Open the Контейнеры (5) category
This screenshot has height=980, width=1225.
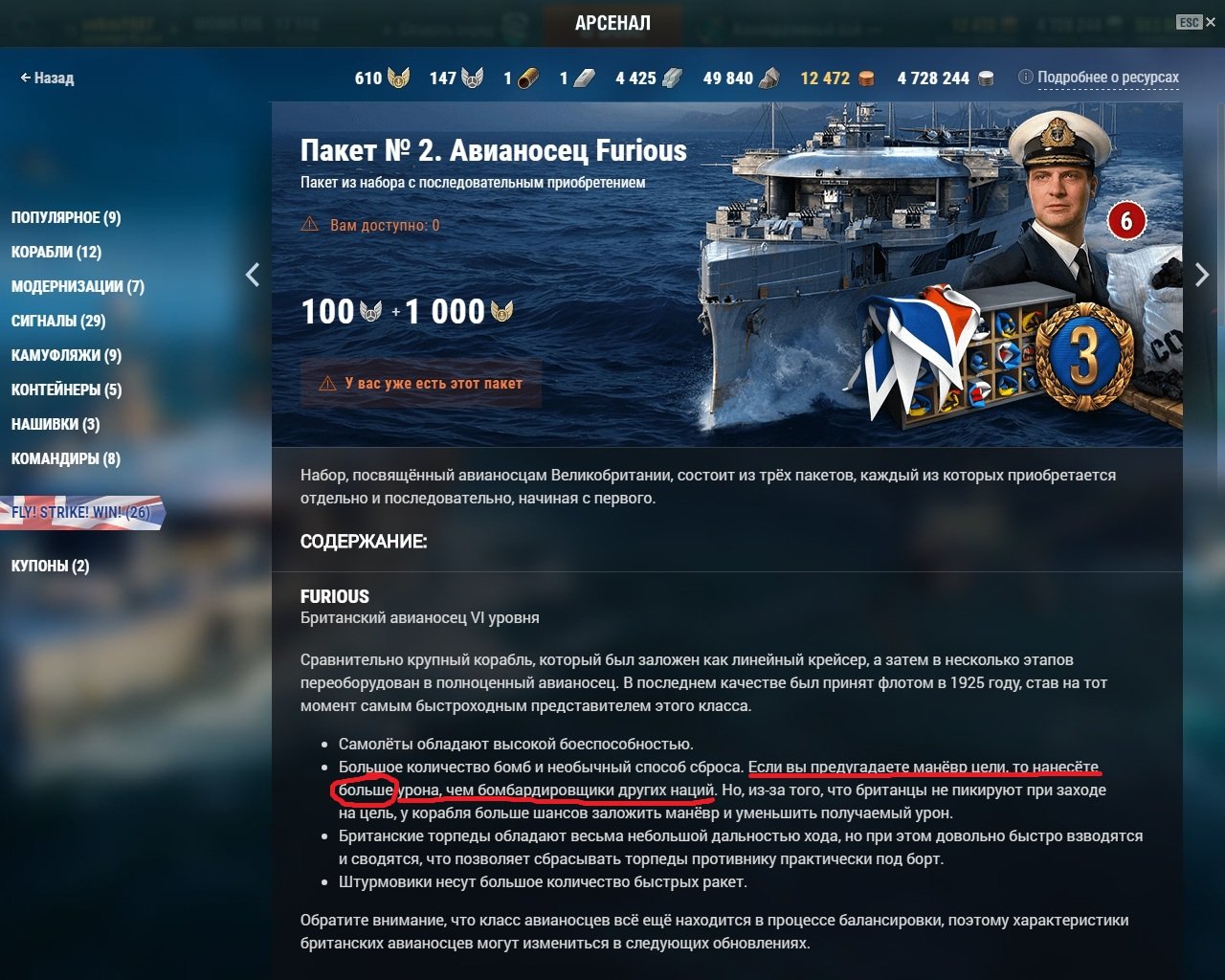click(66, 390)
